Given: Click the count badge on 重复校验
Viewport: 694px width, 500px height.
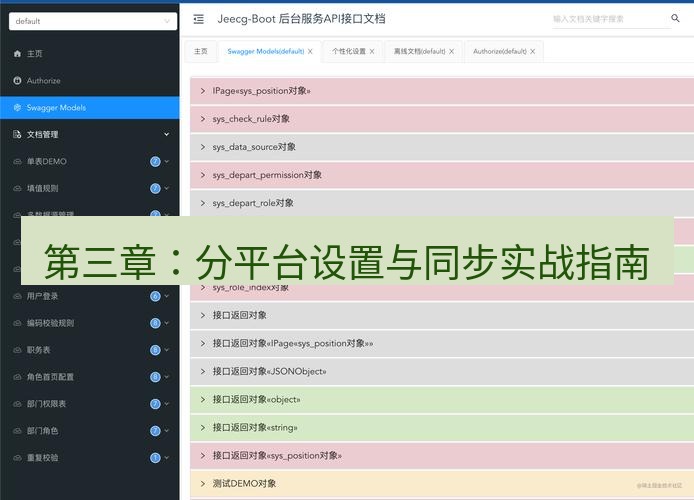Looking at the screenshot, I should pyautogui.click(x=155, y=458).
